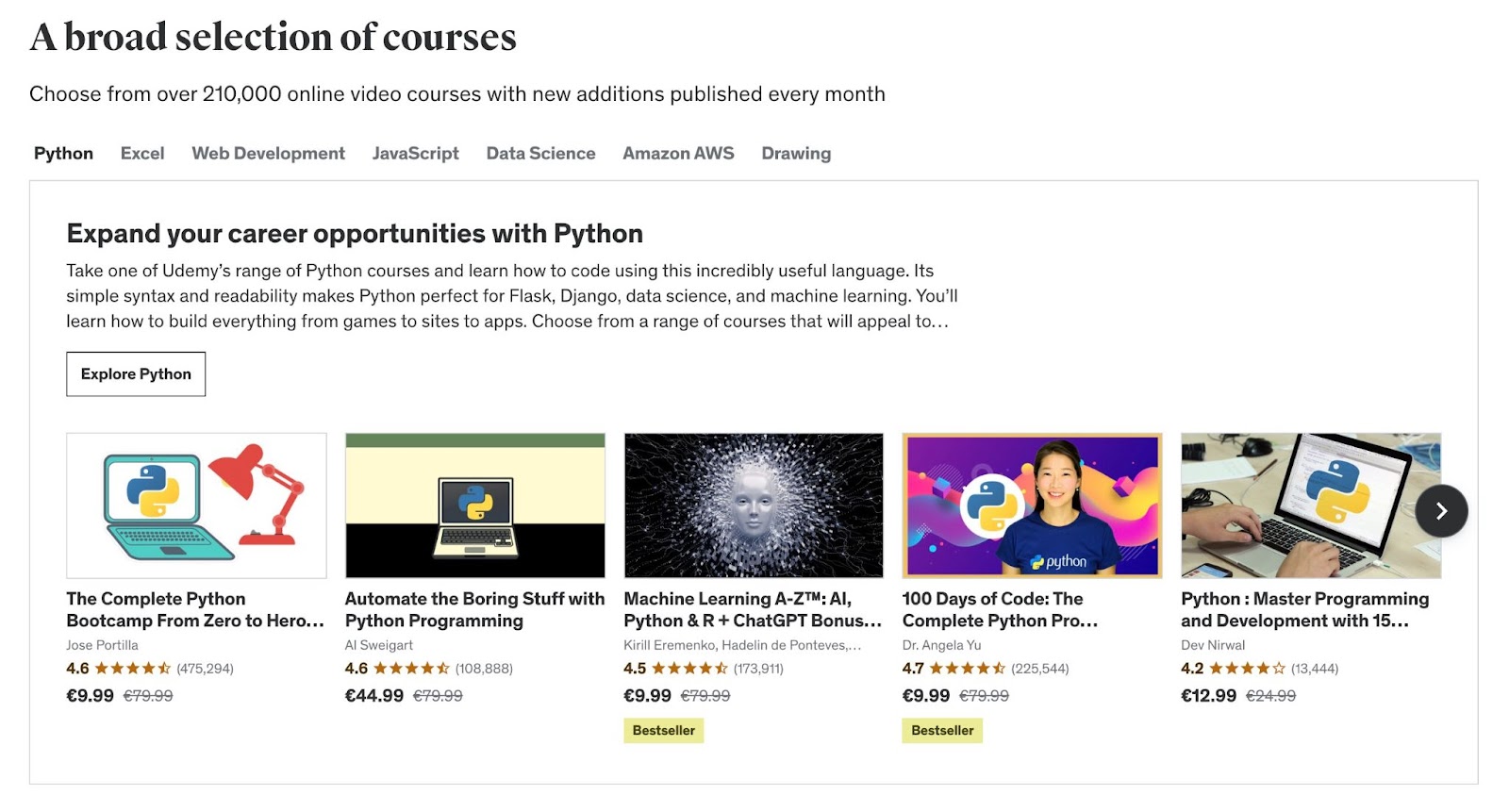Image resolution: width=1509 pixels, height=812 pixels.
Task: Click the Python logo thumbnail of Complete Python Bootcamp
Action: (195, 505)
